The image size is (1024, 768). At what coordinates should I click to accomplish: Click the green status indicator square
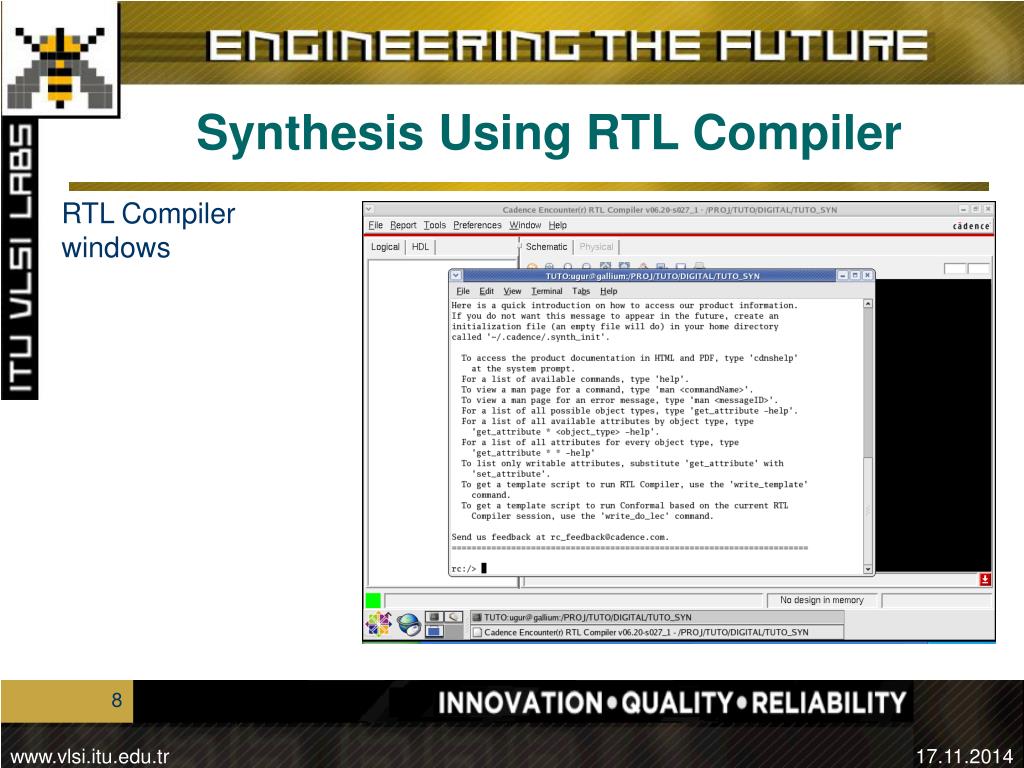point(373,600)
